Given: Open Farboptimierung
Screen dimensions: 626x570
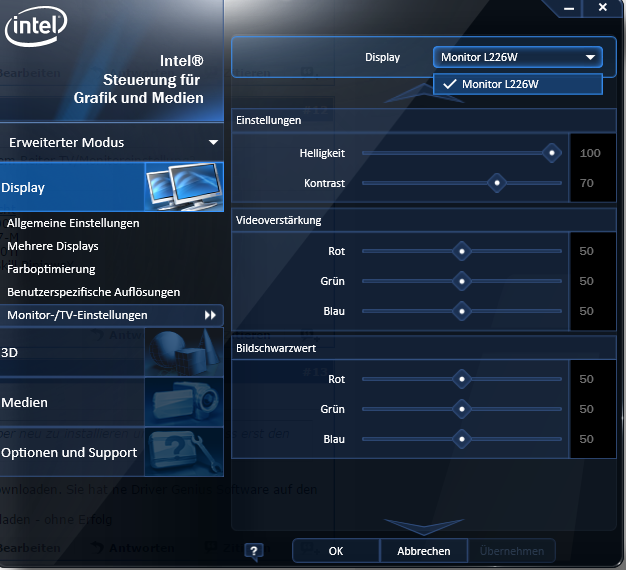Looking at the screenshot, I should coord(51,269).
